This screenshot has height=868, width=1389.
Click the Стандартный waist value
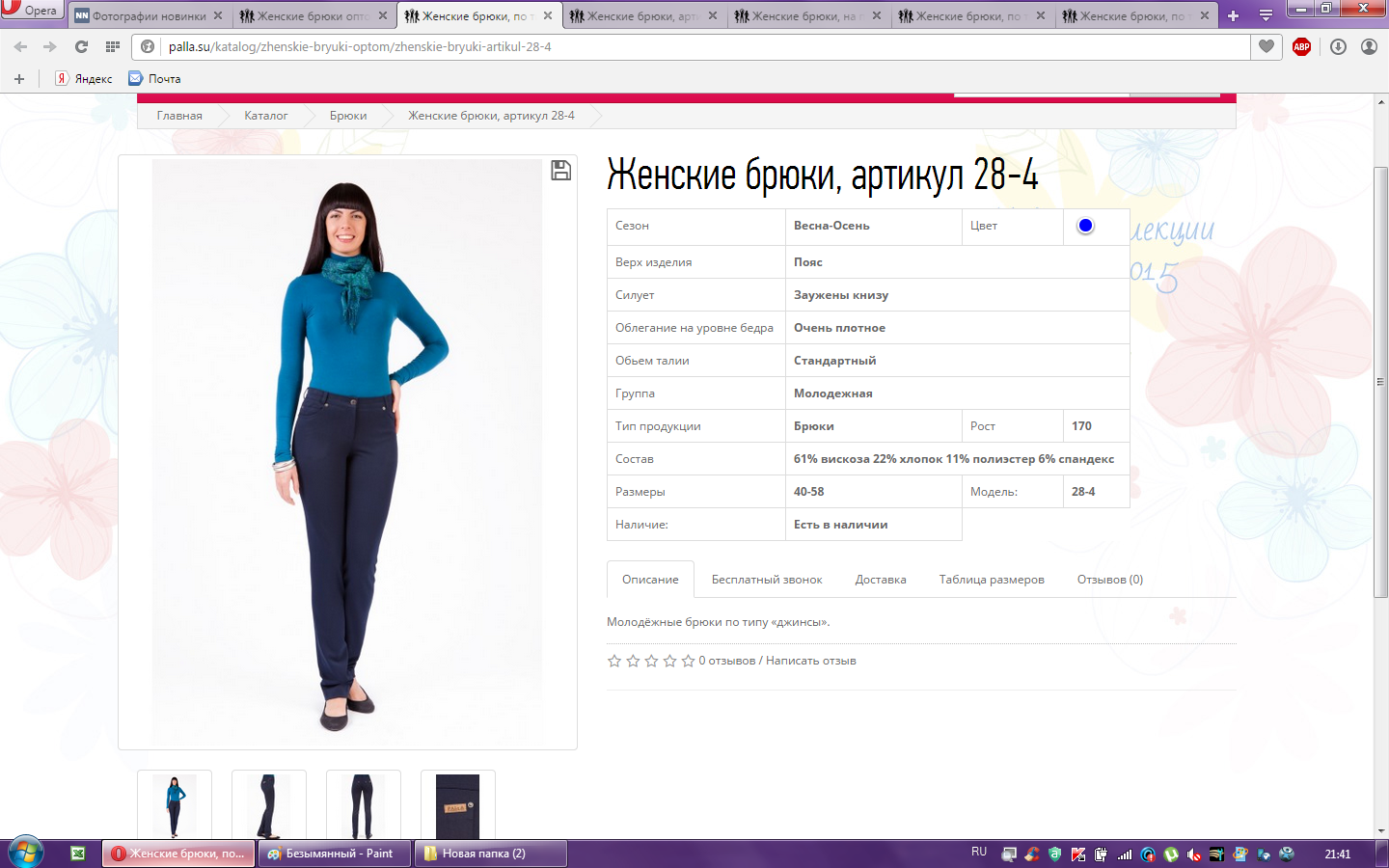pos(834,361)
